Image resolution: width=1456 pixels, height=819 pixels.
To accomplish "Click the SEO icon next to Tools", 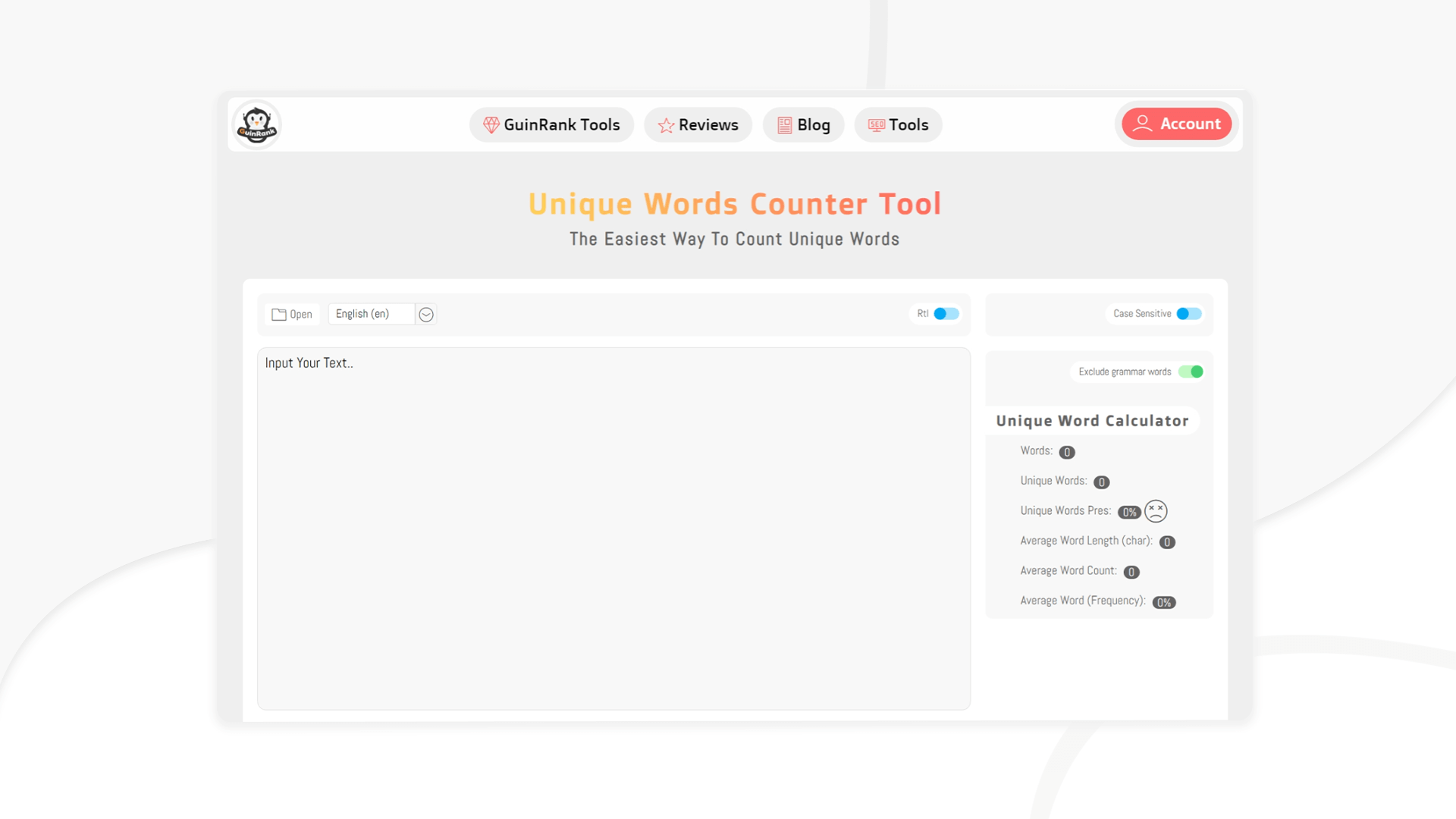I will 876,124.
